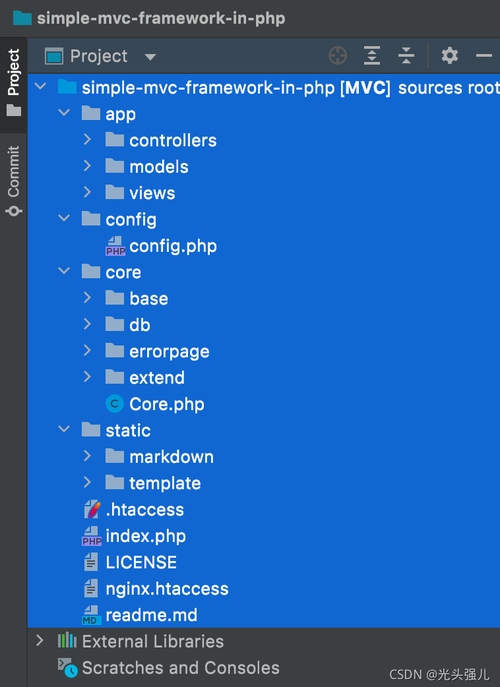Click the models folder icon
The height and width of the screenshot is (687, 500).
(115, 166)
